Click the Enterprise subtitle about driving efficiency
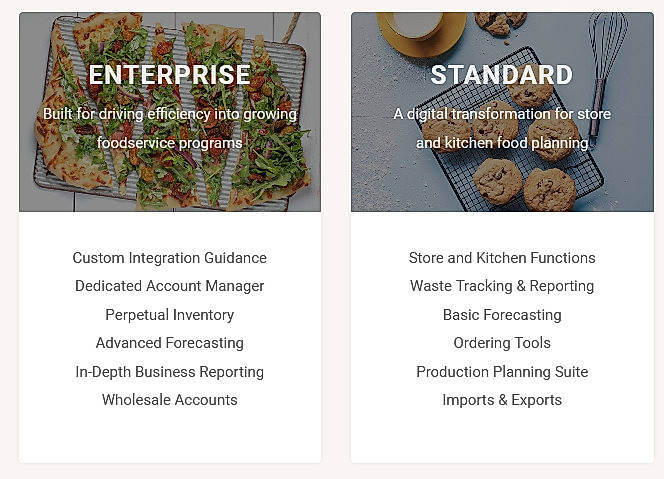Viewport: 664px width, 479px height. (169, 128)
